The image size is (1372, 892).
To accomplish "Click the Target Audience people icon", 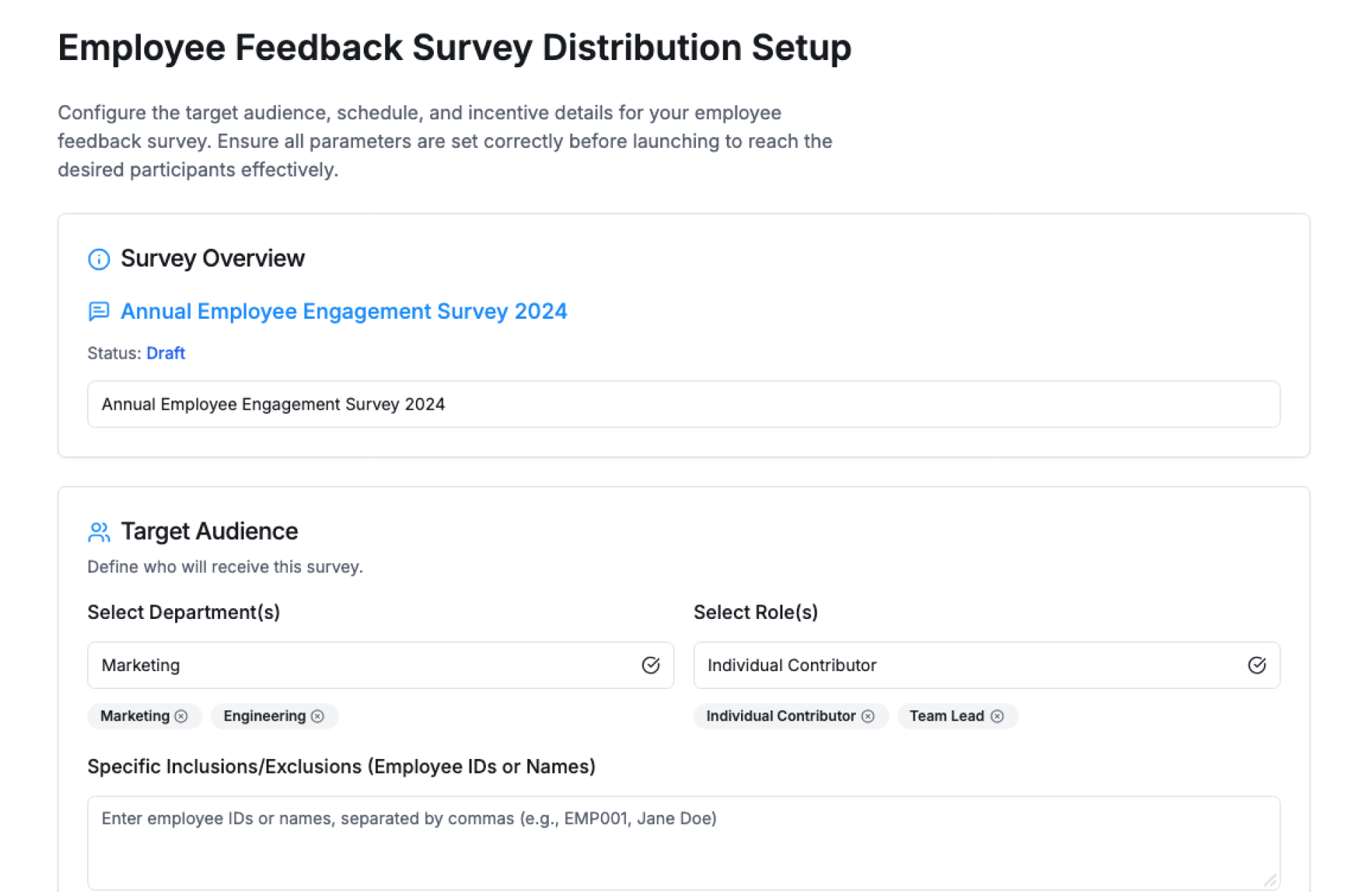I will [x=99, y=532].
